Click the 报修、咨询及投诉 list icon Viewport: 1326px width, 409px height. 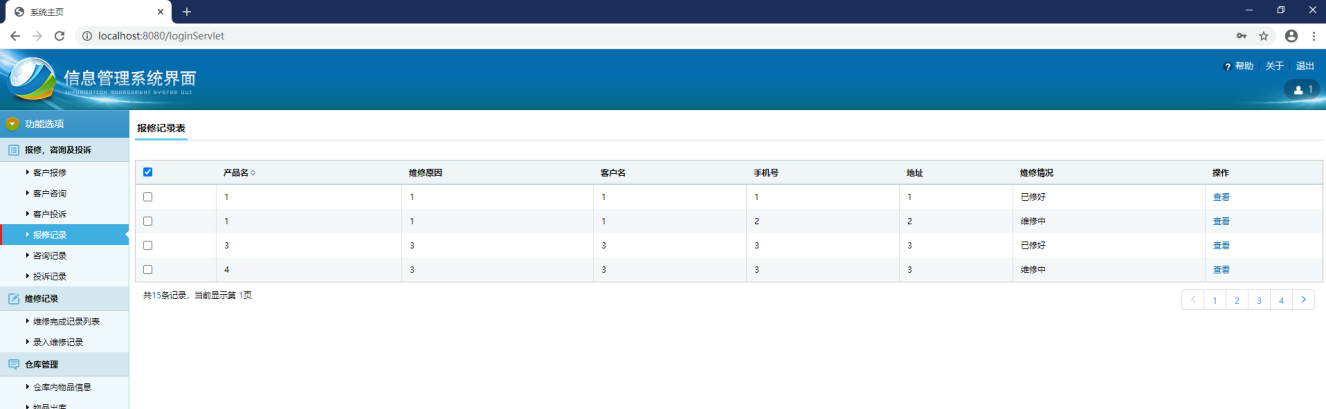(x=13, y=150)
